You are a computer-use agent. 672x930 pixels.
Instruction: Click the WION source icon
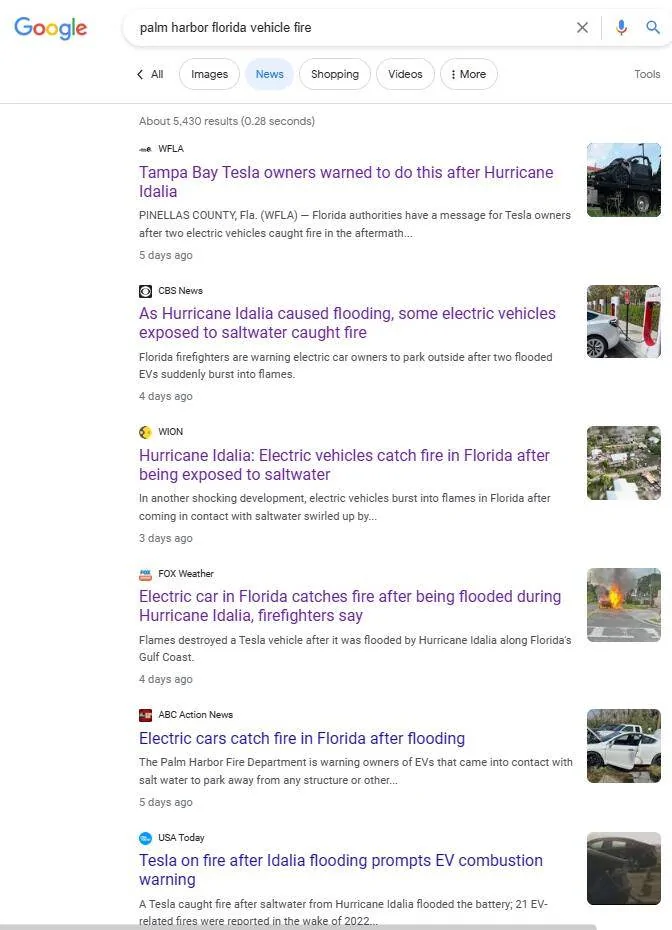pyautogui.click(x=145, y=432)
